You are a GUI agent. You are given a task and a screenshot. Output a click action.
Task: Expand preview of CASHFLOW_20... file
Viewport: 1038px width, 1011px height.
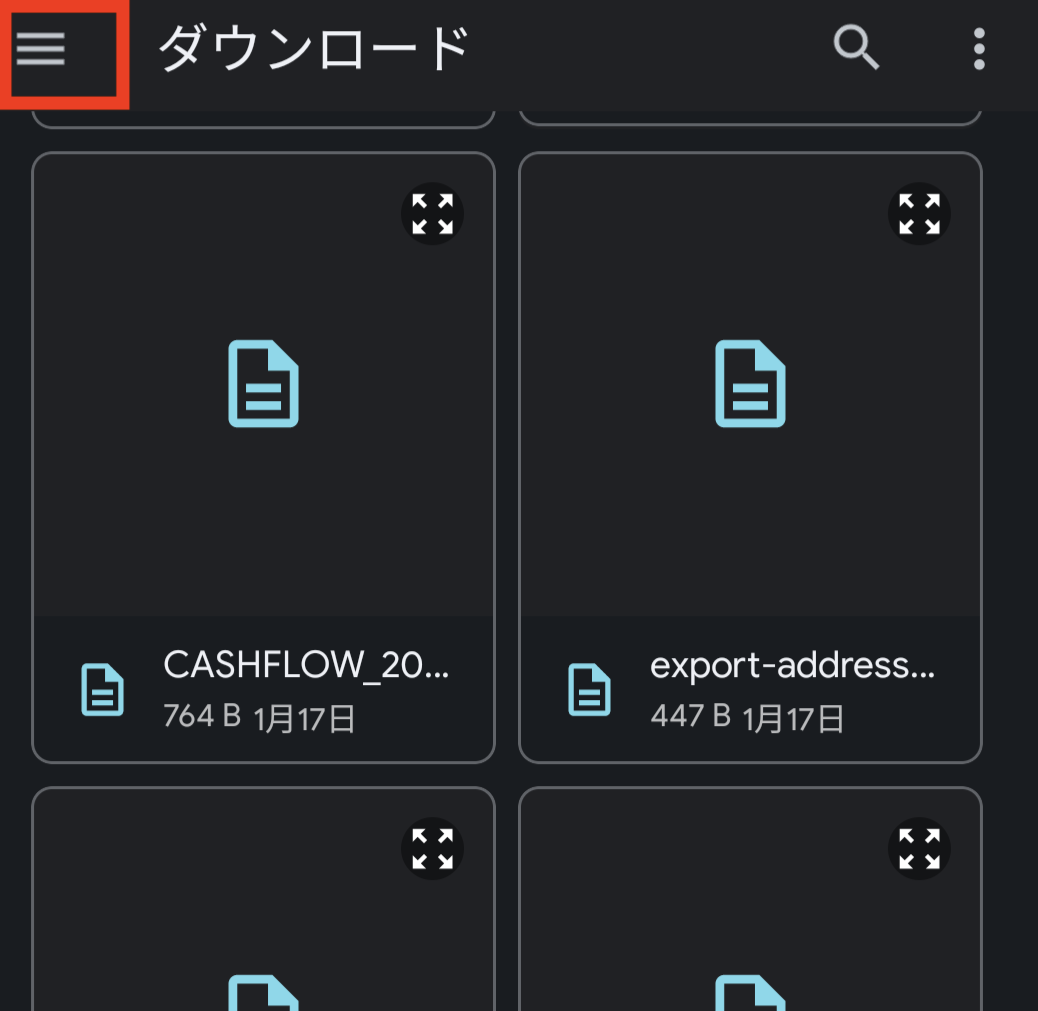click(432, 214)
